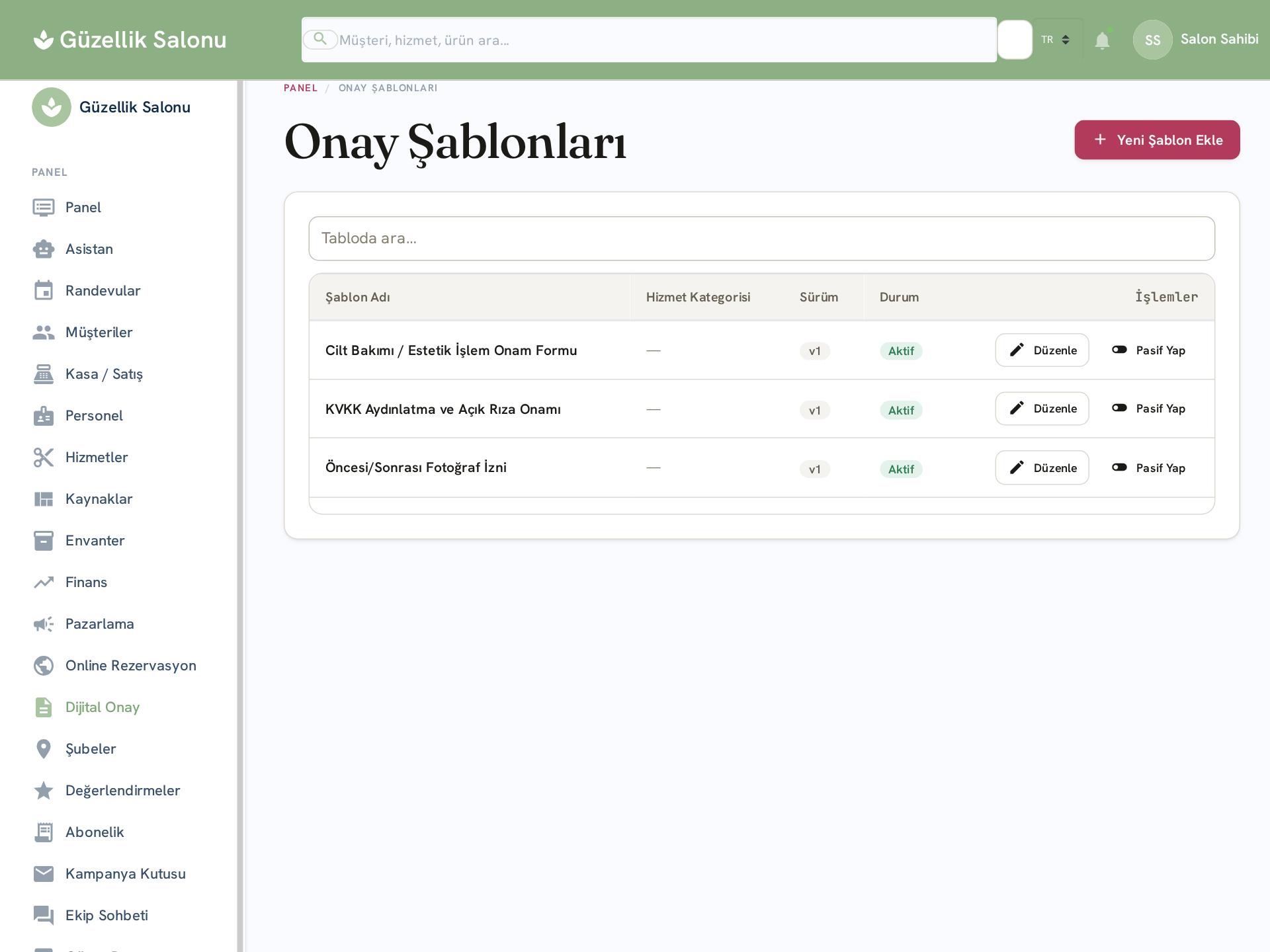This screenshot has height=952, width=1270.
Task: Click the Güzellik Salonu logo in sidebar
Action: pos(52,107)
